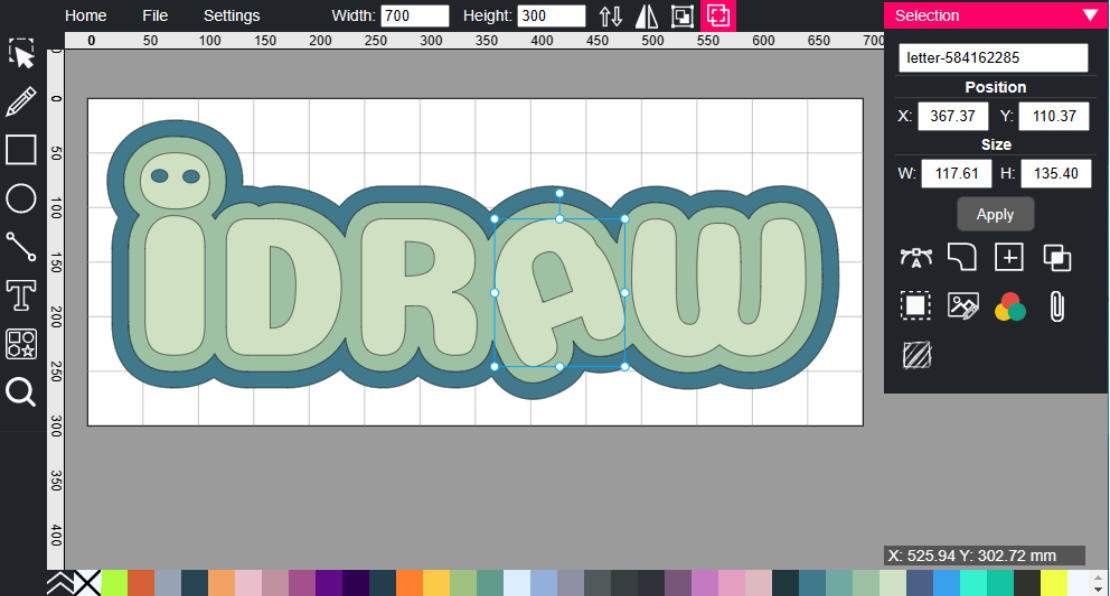Click the tricolor fill icon in Selection panel
The image size is (1110, 596).
[1010, 306]
